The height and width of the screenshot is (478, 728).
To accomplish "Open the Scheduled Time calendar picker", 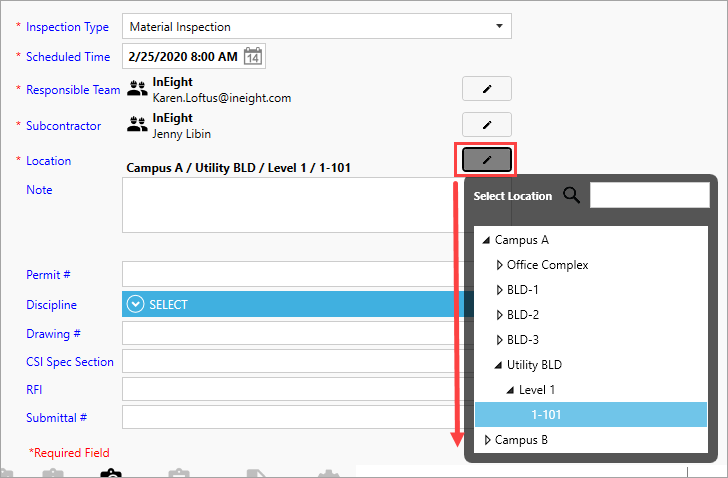I will 253,57.
